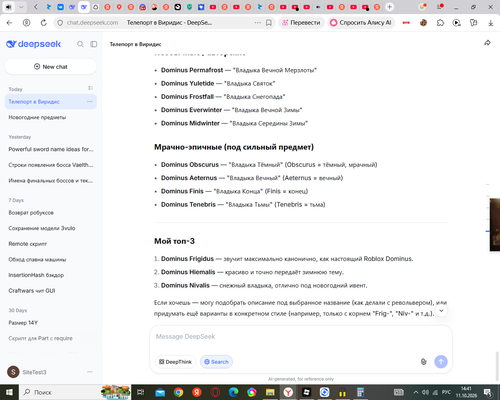The width and height of the screenshot is (500, 400).
Task: Open the Calculator taskbar icon
Action: coord(360,392)
